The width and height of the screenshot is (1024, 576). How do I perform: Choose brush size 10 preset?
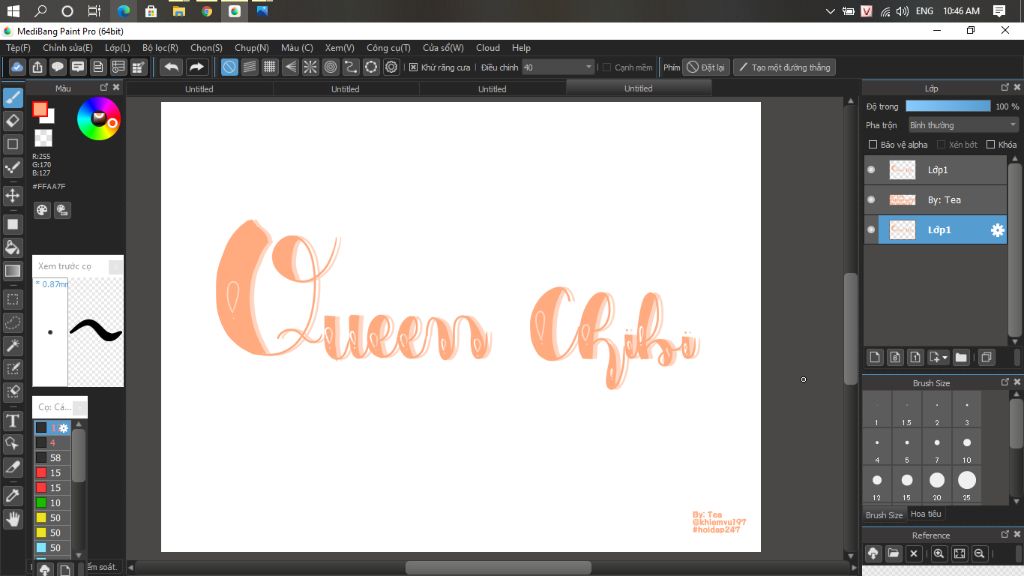coord(967,447)
